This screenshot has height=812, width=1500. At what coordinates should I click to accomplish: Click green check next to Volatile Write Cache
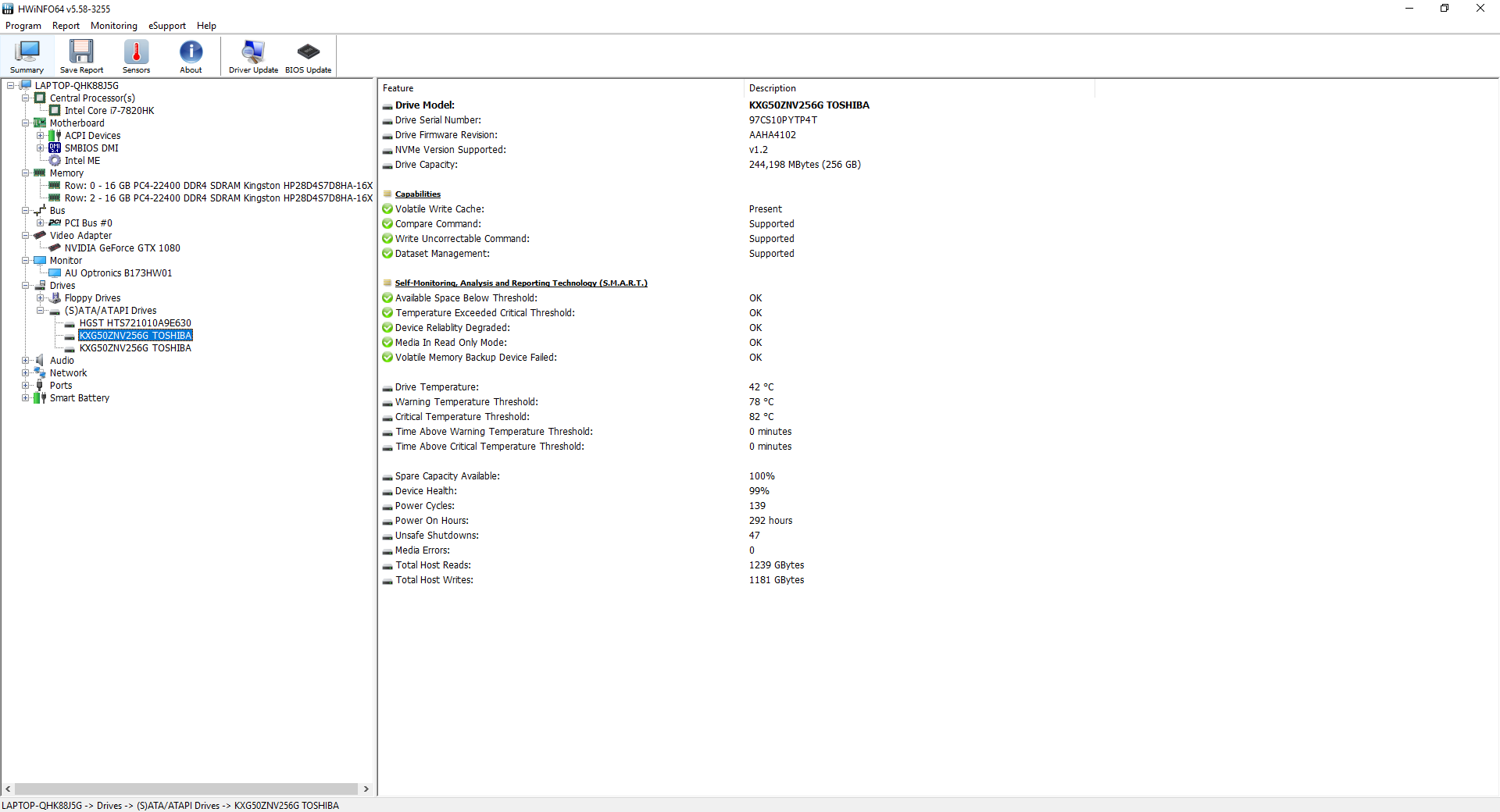coord(387,209)
